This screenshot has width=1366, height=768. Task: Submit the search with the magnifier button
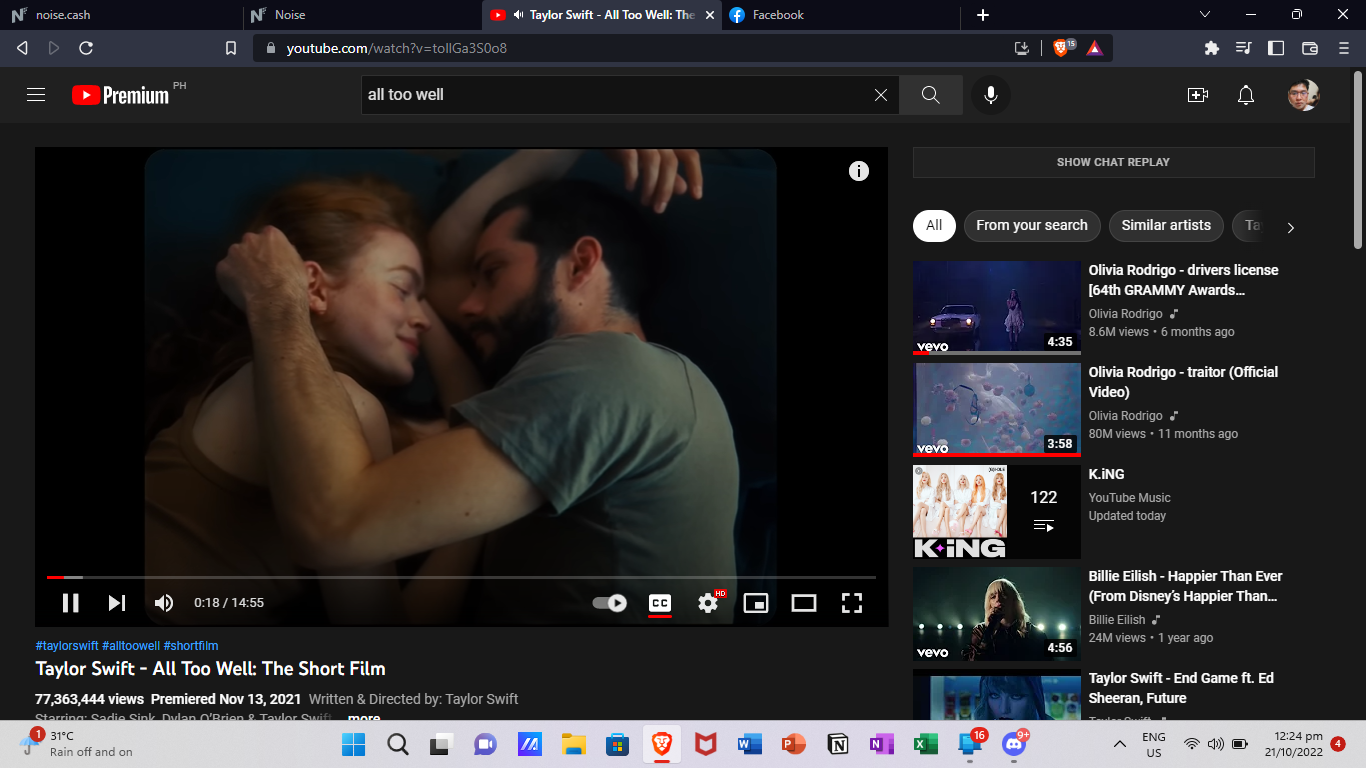coord(930,95)
